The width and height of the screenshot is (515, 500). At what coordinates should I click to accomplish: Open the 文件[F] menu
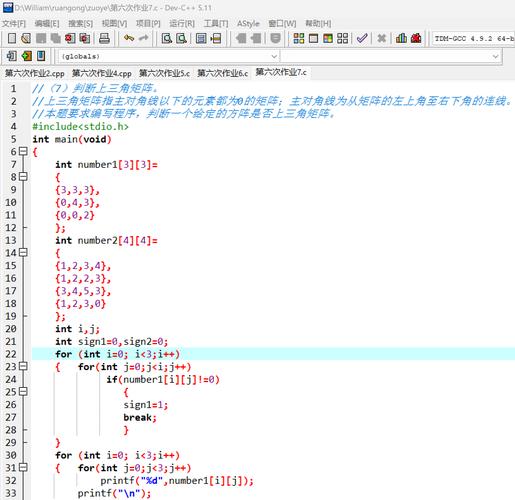point(14,23)
